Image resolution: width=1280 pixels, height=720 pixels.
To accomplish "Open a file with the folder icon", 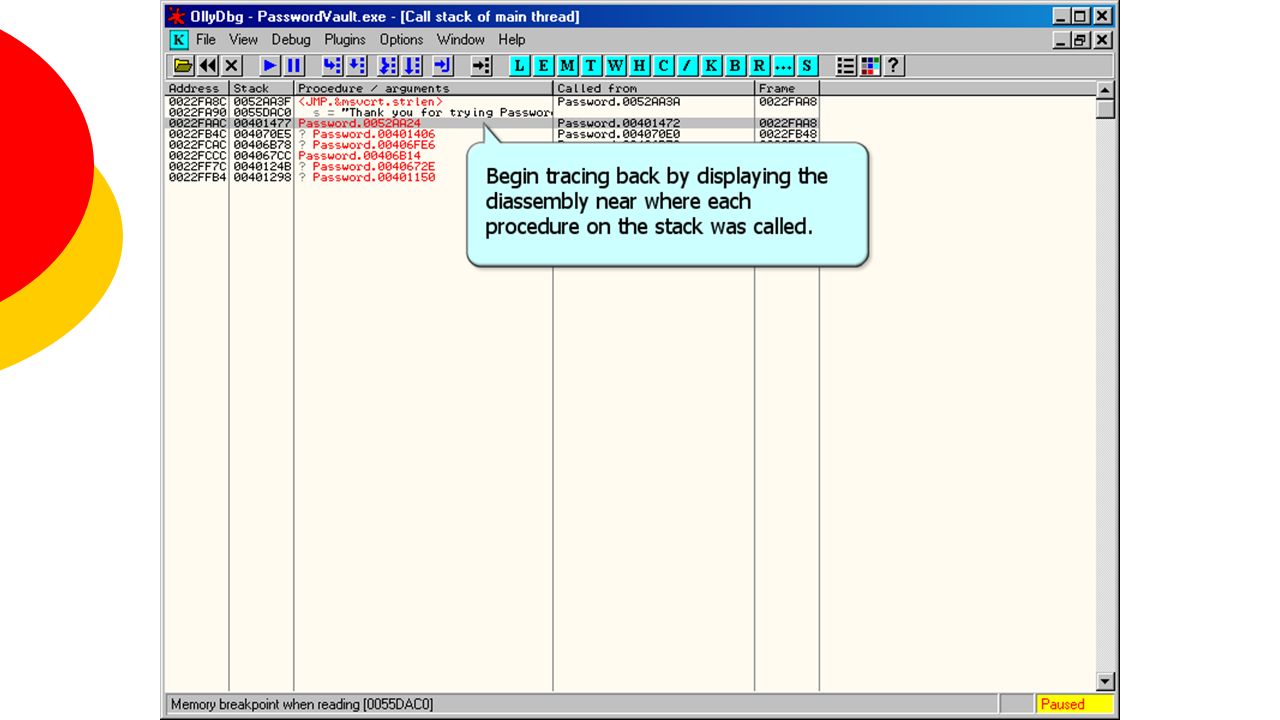I will click(184, 66).
